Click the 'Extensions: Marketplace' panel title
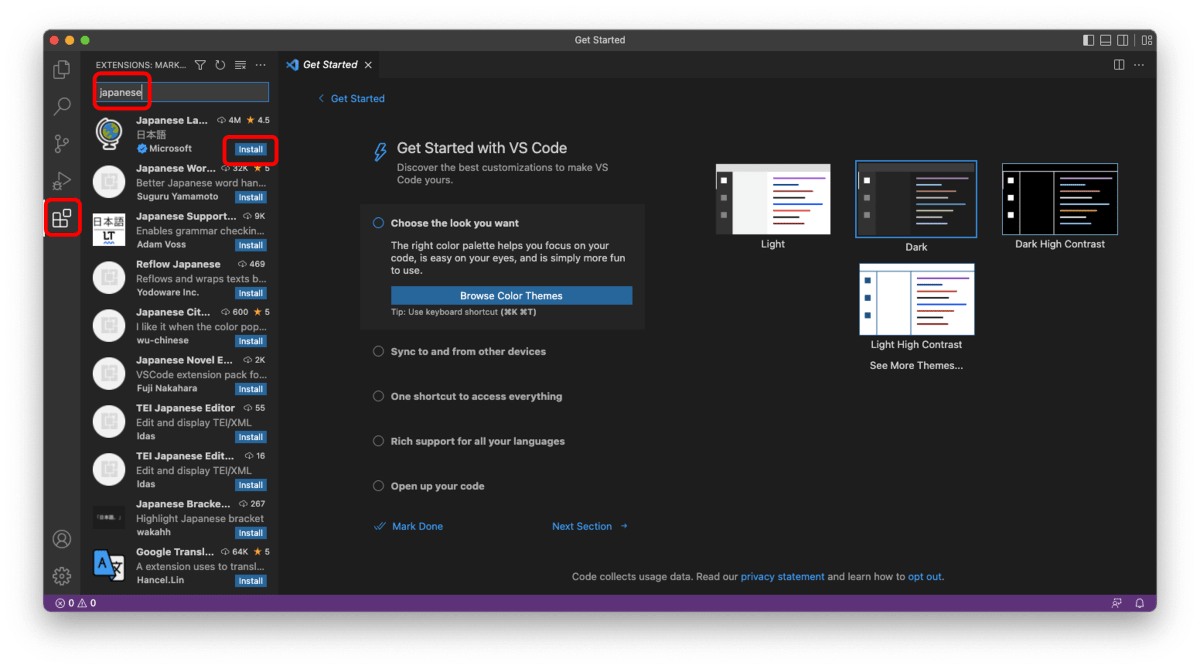Image resolution: width=1200 pixels, height=669 pixels. (141, 65)
